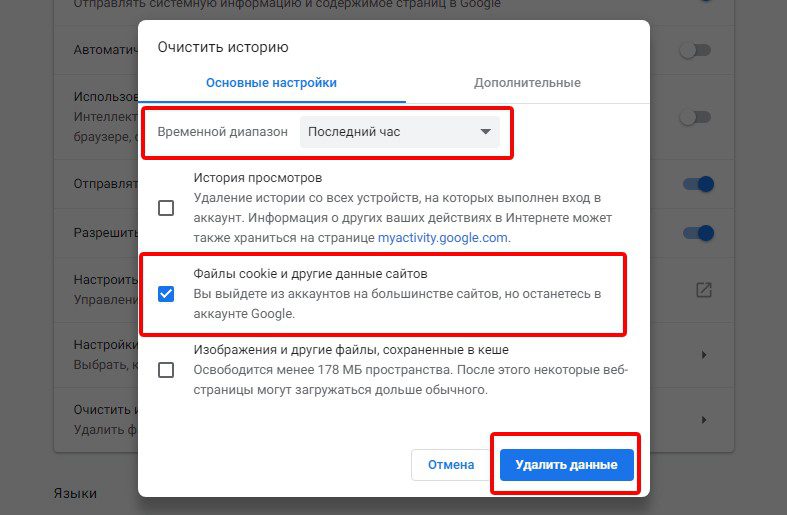Click the "Отмена" button
The width and height of the screenshot is (787, 515).
pos(451,465)
